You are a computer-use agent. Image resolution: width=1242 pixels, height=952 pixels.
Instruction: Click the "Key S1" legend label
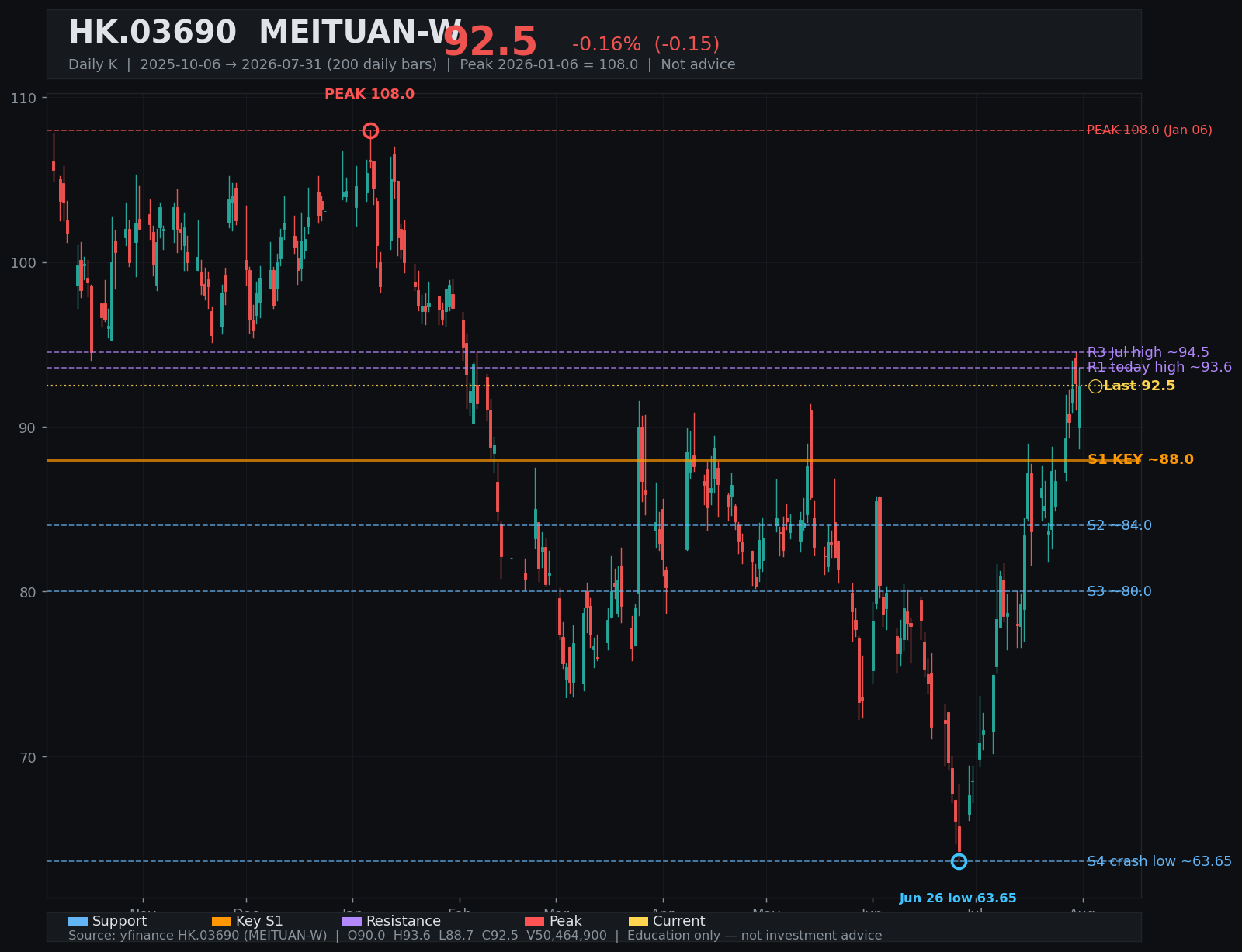[260, 921]
